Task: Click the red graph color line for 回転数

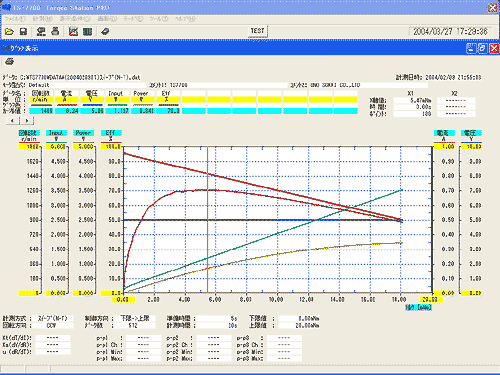Action: (x=41, y=105)
